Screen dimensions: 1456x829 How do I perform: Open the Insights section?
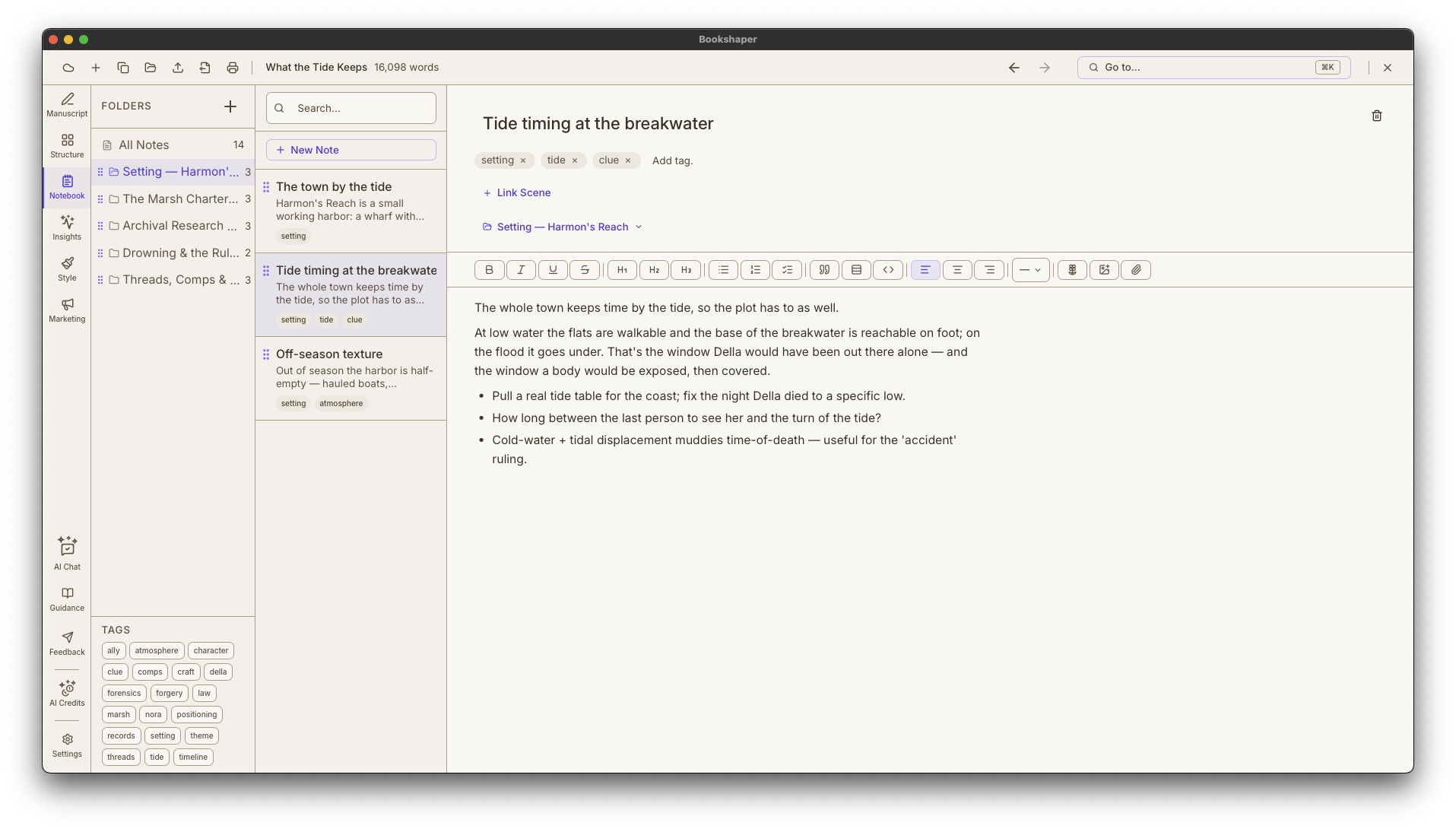pyautogui.click(x=67, y=228)
